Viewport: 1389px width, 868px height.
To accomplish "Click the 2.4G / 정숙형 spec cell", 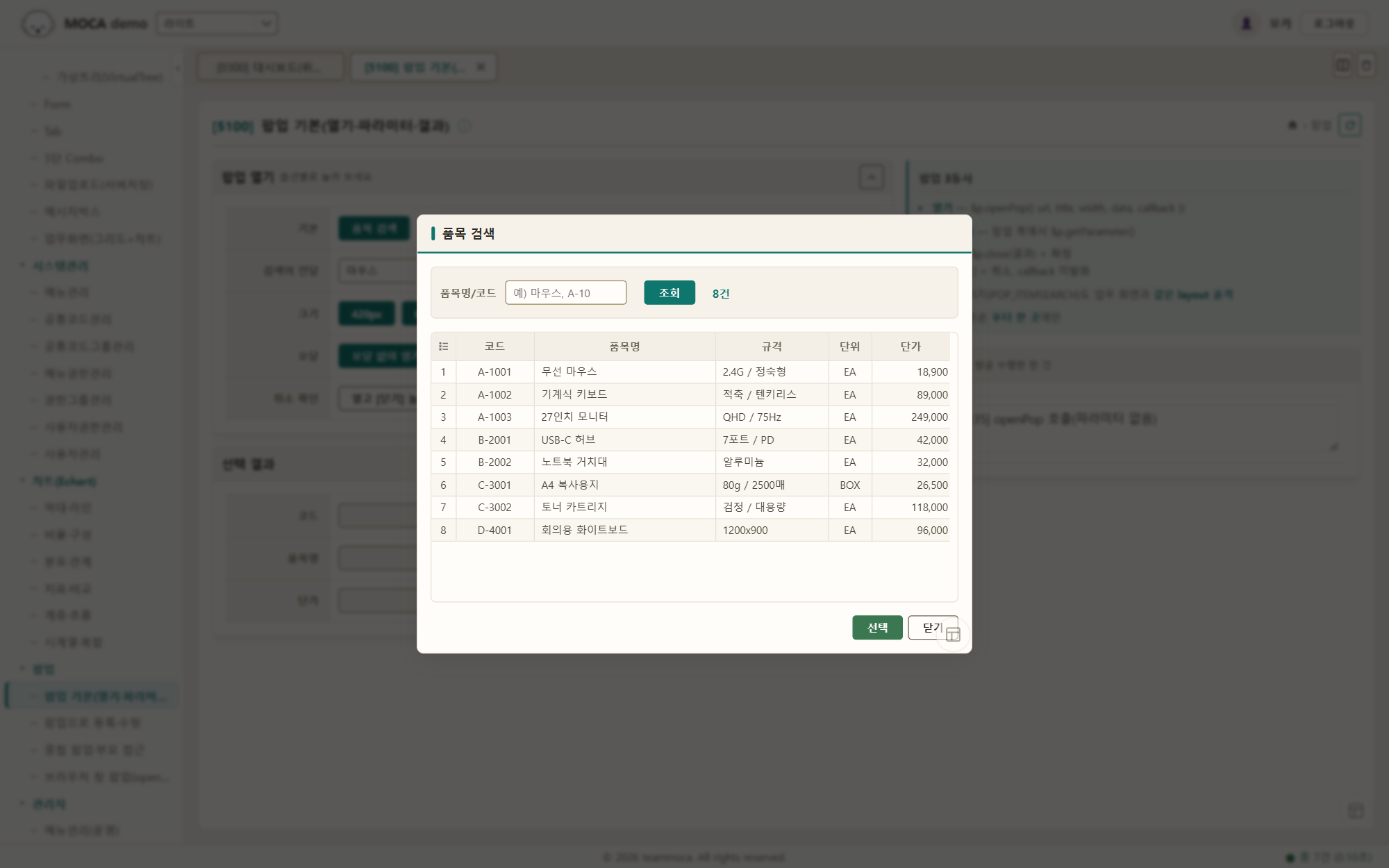I will point(772,372).
